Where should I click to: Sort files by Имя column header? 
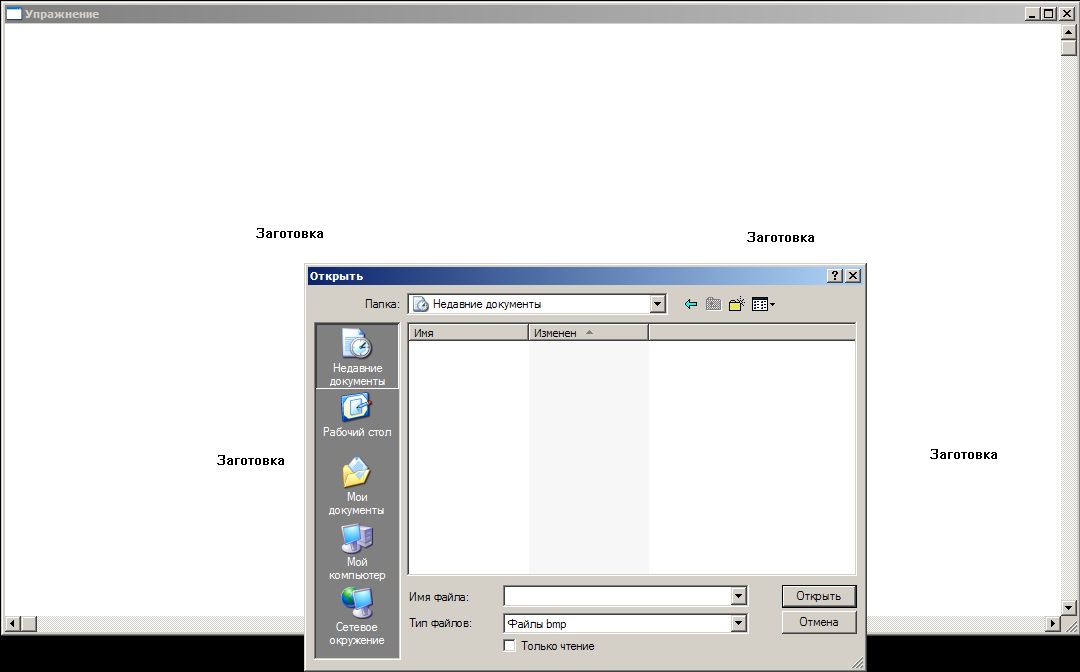[467, 332]
